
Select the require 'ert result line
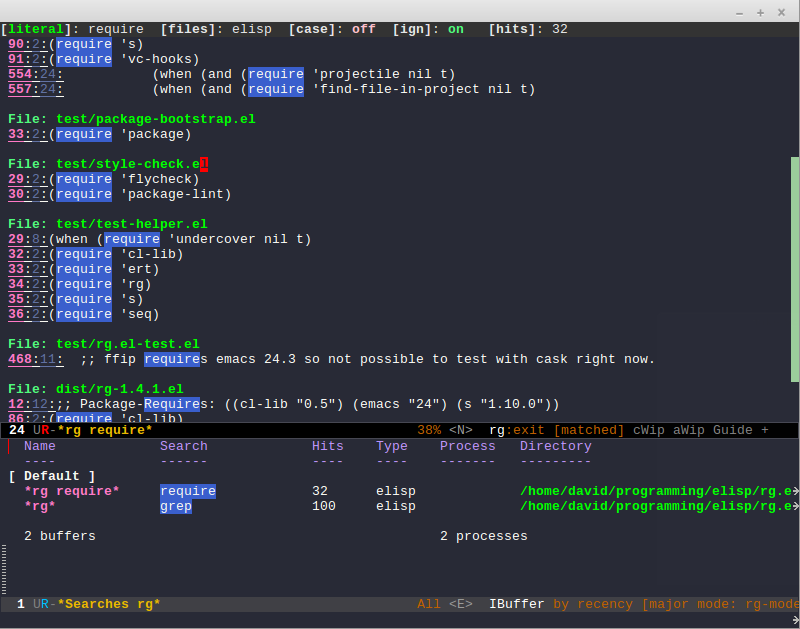tap(84, 269)
